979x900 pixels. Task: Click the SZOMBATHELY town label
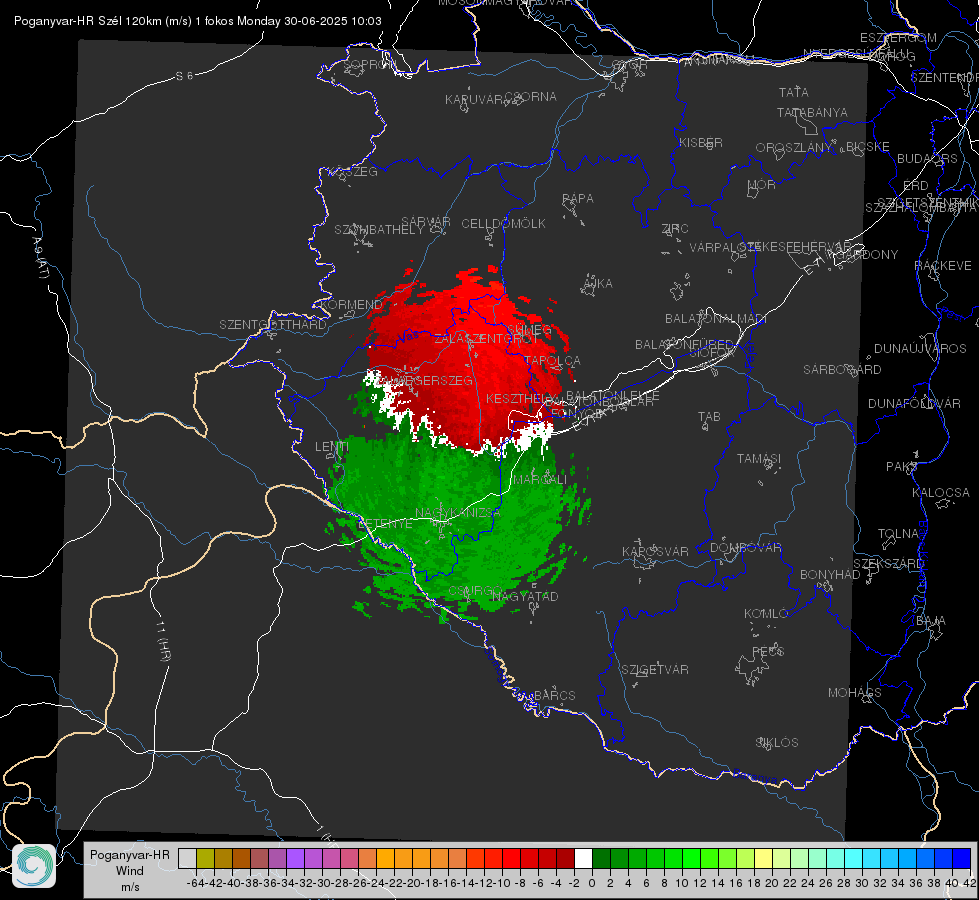pos(379,230)
